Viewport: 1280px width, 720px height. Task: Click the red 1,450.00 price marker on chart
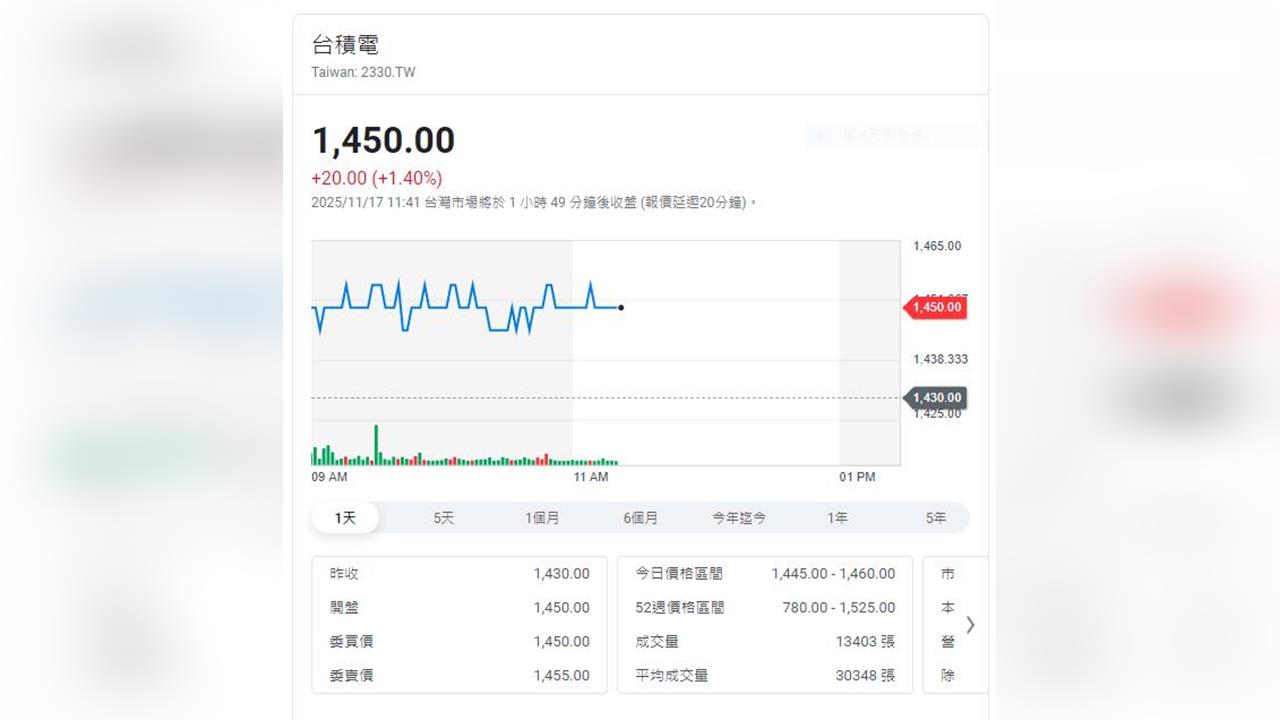tap(935, 308)
